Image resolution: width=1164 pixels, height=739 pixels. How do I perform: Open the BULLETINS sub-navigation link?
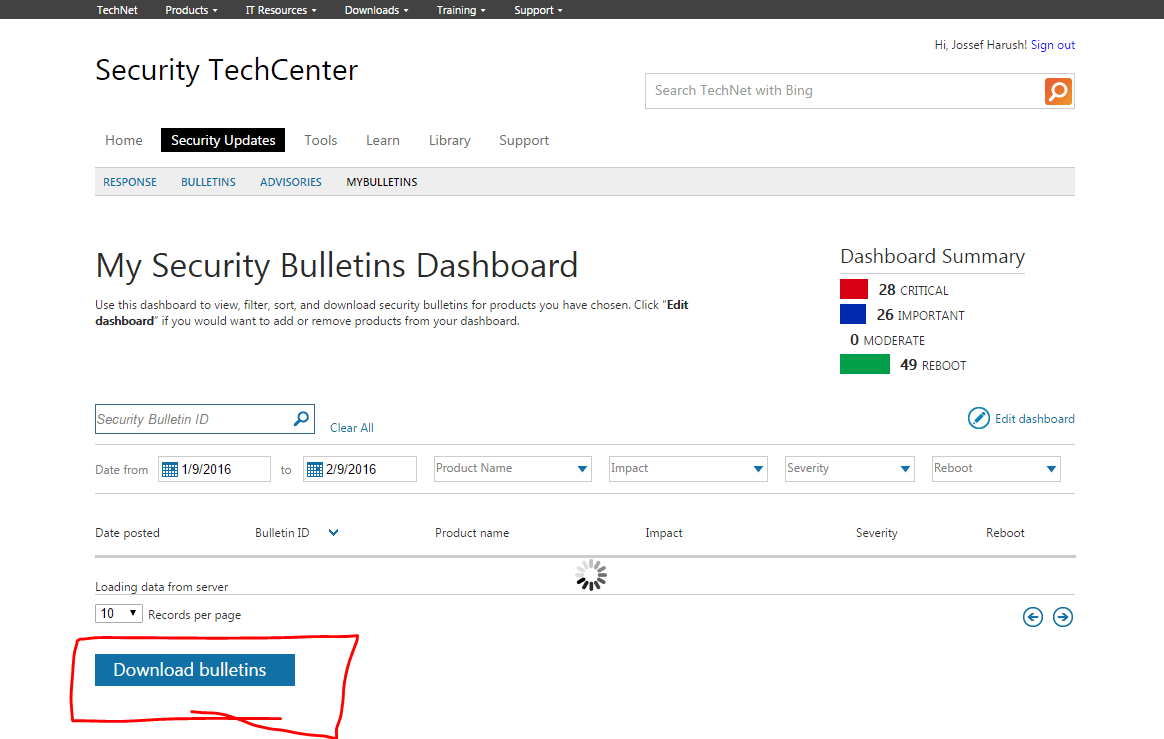pyautogui.click(x=209, y=182)
